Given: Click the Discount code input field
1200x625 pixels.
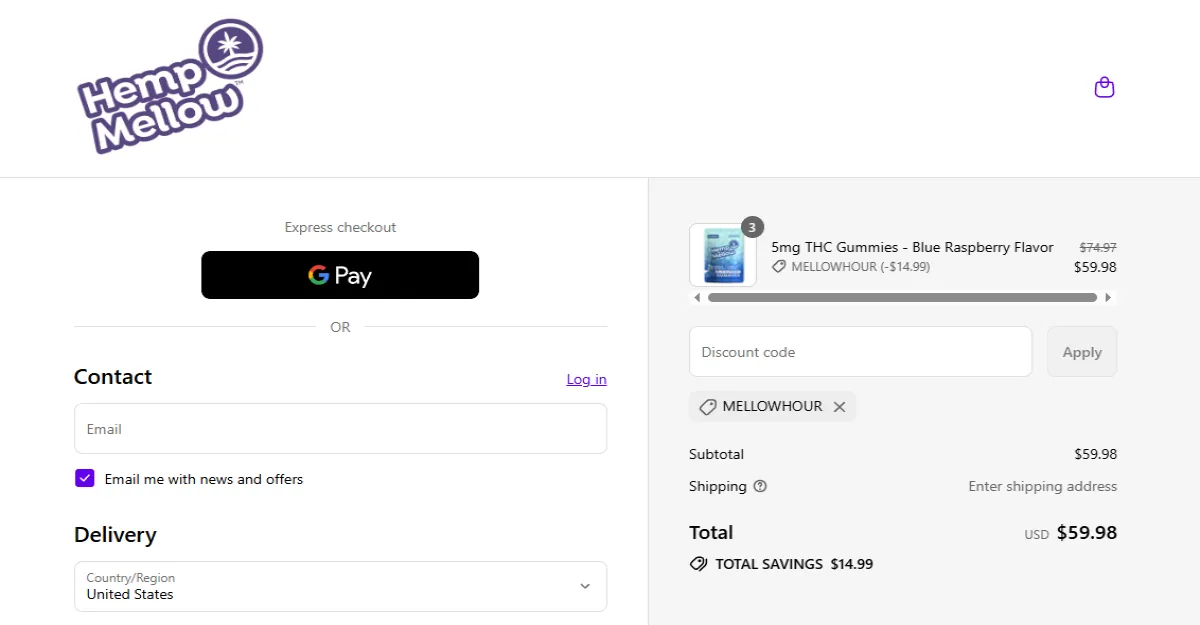Looking at the screenshot, I should [x=860, y=351].
